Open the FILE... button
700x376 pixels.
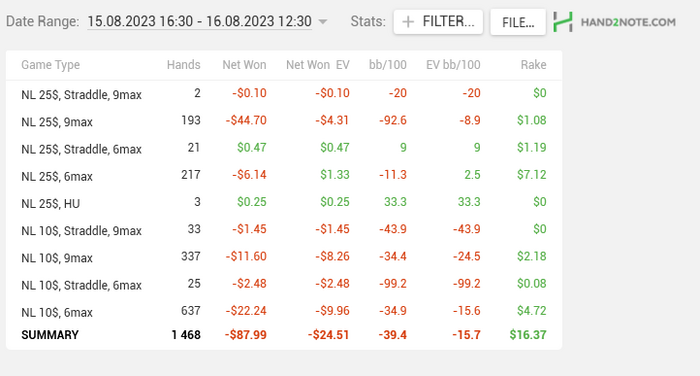pyautogui.click(x=518, y=22)
